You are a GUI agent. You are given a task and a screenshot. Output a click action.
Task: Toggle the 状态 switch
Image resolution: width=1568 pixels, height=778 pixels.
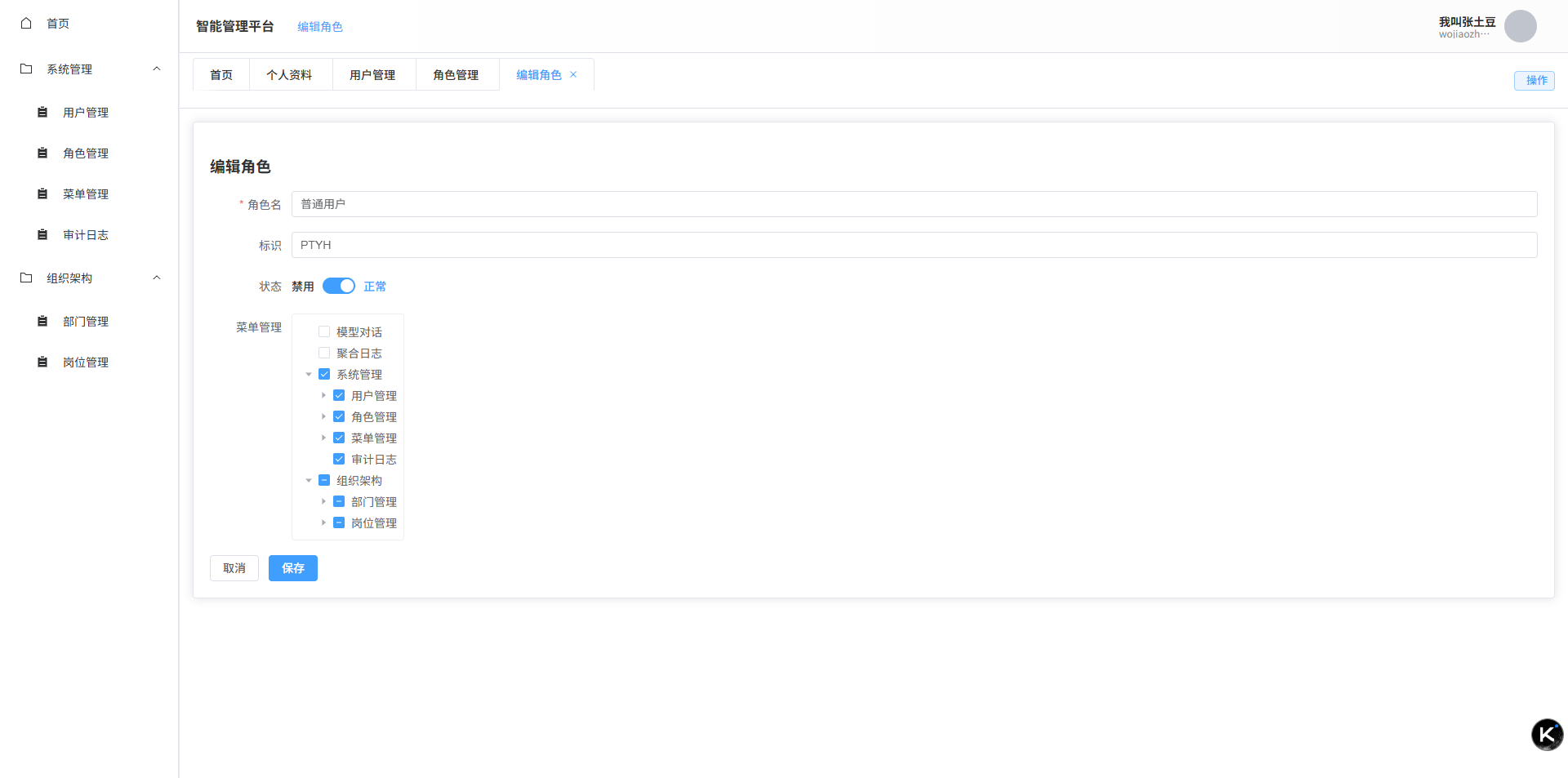point(339,286)
